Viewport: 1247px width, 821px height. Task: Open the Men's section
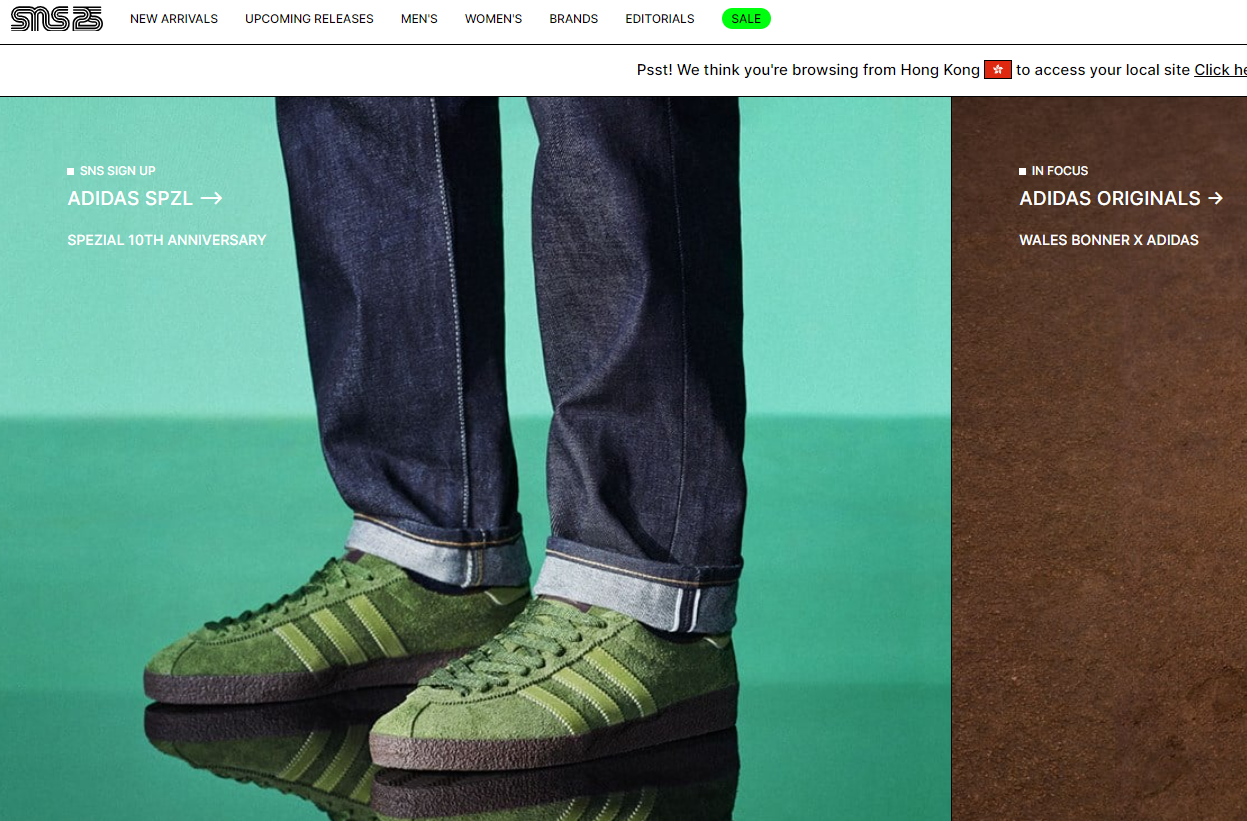[x=419, y=19]
